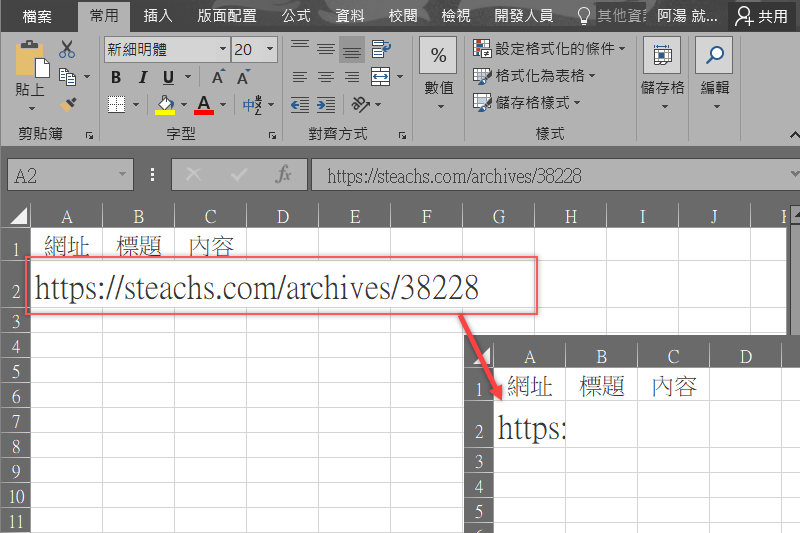Open clipboard 剪貼簿 dialog launcher
This screenshot has width=800, height=533.
90,135
